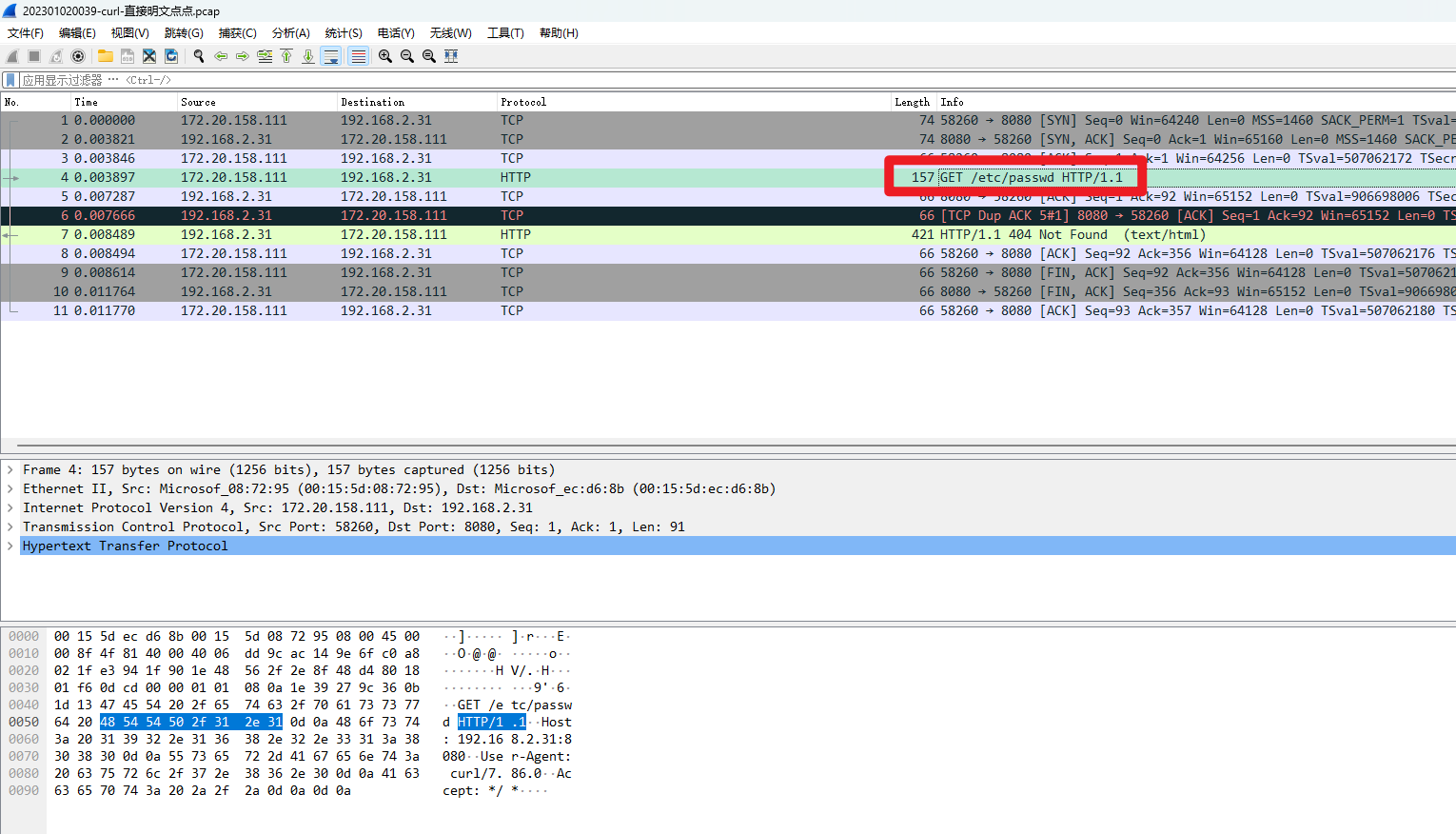Open the 视图(V) menu
The height and width of the screenshot is (834, 1456).
pos(130,32)
